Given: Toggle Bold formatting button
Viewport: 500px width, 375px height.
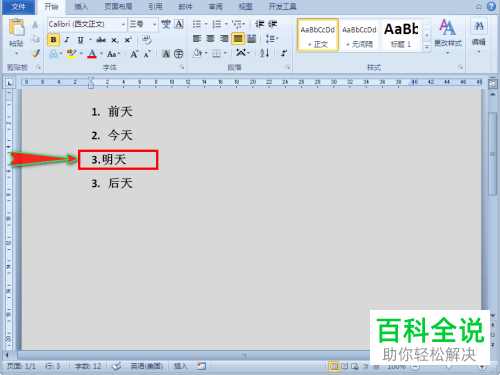Looking at the screenshot, I should 53,40.
